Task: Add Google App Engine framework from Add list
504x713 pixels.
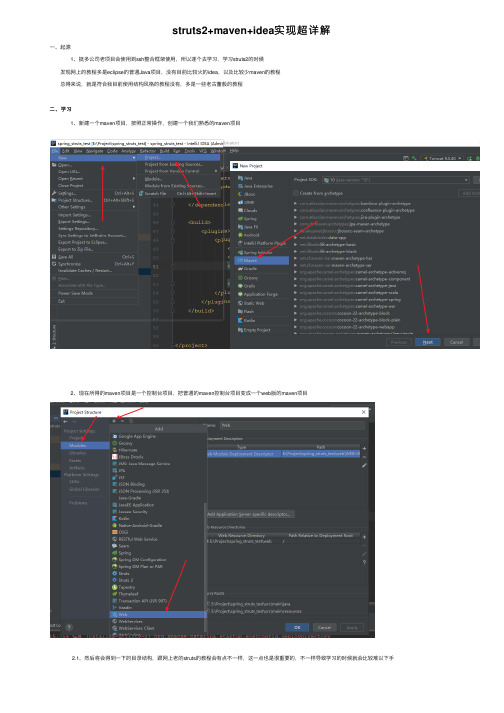Action: pyautogui.click(x=134, y=436)
